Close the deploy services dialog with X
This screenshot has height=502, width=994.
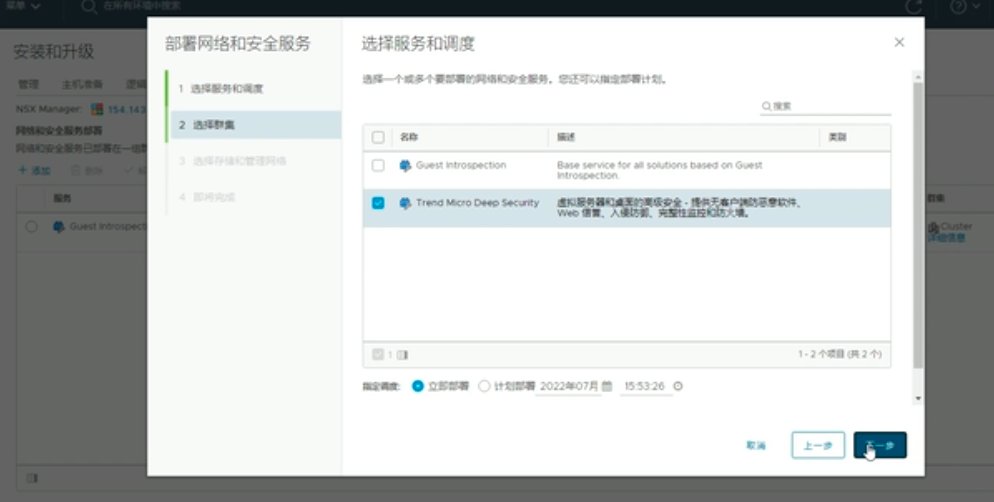899,42
